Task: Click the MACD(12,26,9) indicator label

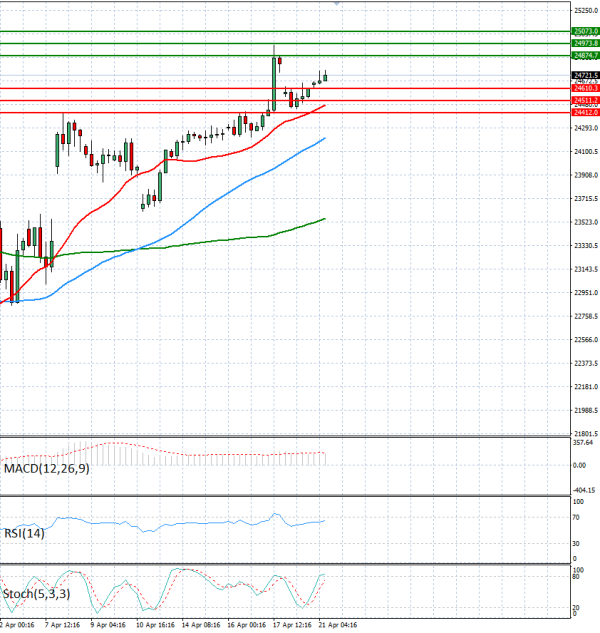Action: point(45,468)
